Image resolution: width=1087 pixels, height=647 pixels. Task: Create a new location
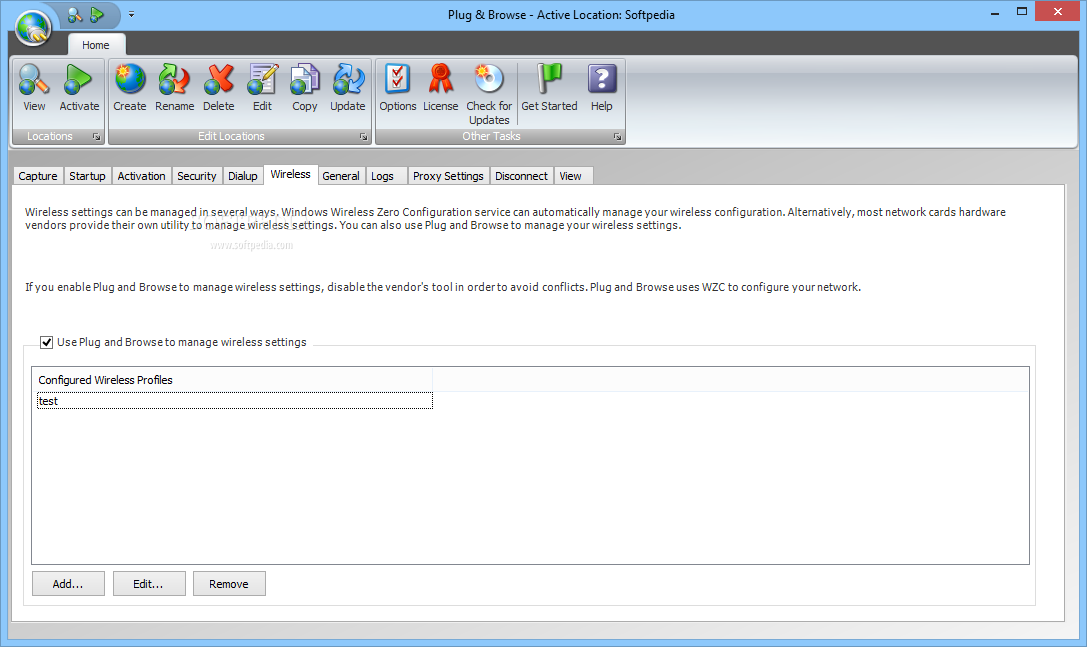130,88
